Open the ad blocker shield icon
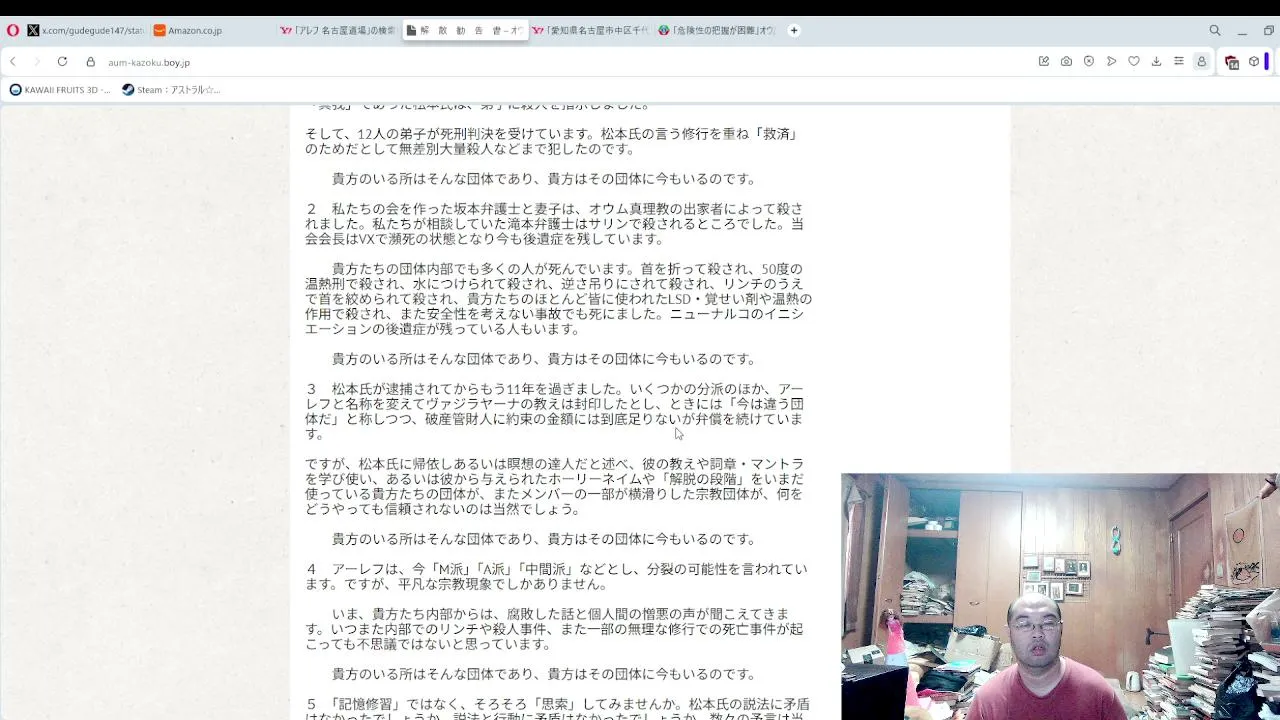1280x720 pixels. pyautogui.click(x=1089, y=62)
